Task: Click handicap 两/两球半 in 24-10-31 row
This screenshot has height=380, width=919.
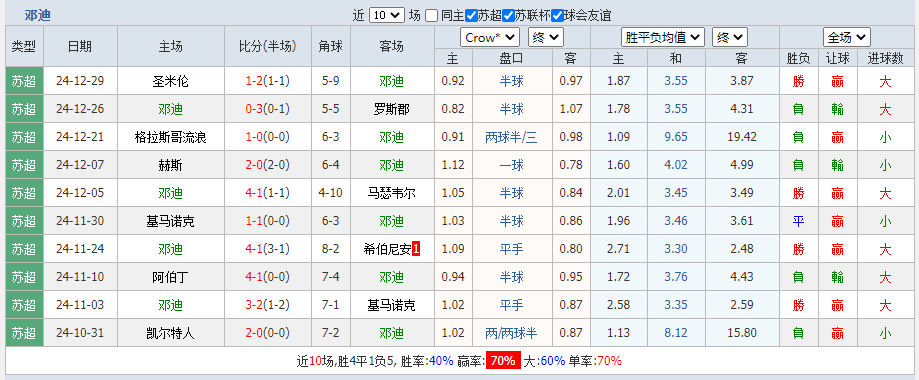Action: (x=512, y=333)
